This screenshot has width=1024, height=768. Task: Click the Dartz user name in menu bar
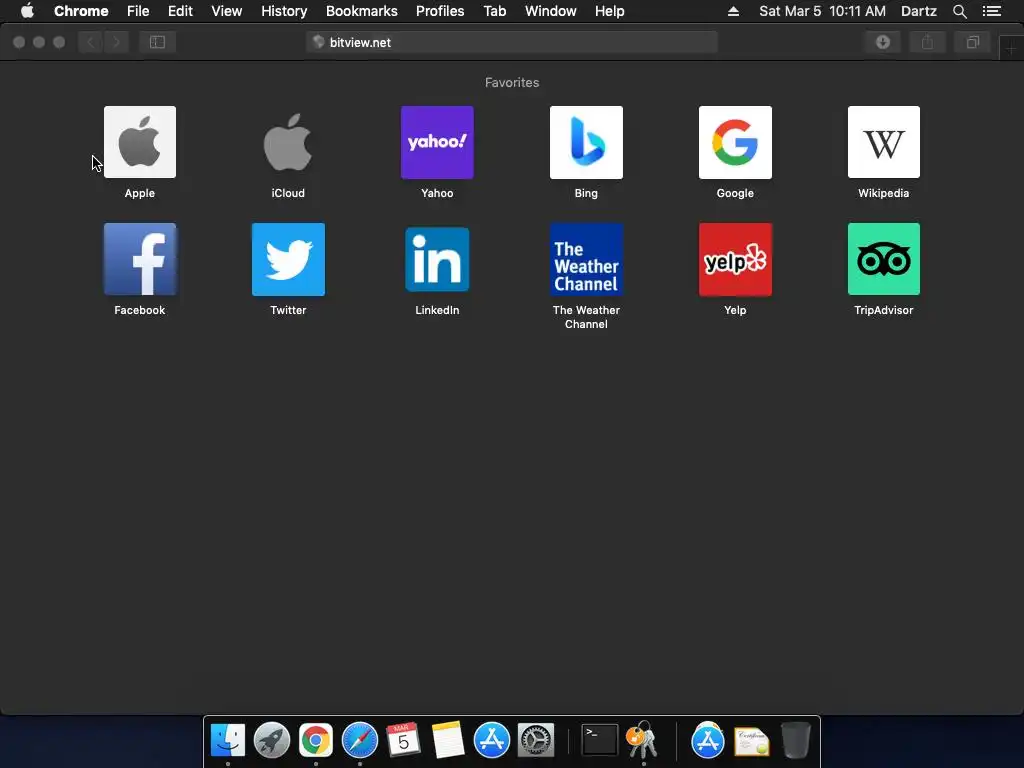919,11
